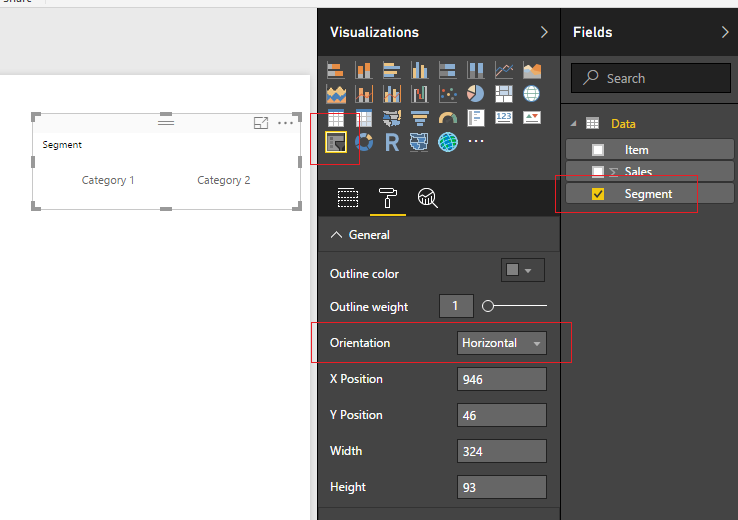Select the scatter chart visual
The image size is (738, 520).
pos(448,94)
